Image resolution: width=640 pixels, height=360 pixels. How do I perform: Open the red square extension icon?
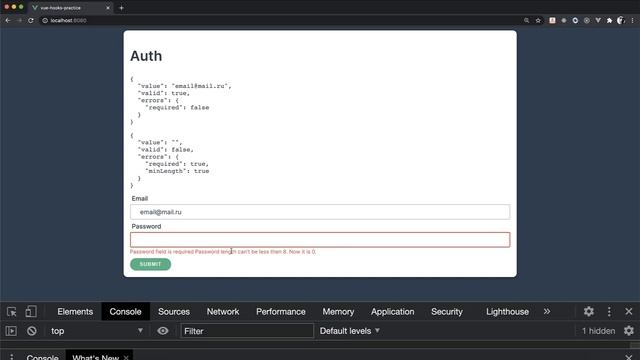coord(552,20)
